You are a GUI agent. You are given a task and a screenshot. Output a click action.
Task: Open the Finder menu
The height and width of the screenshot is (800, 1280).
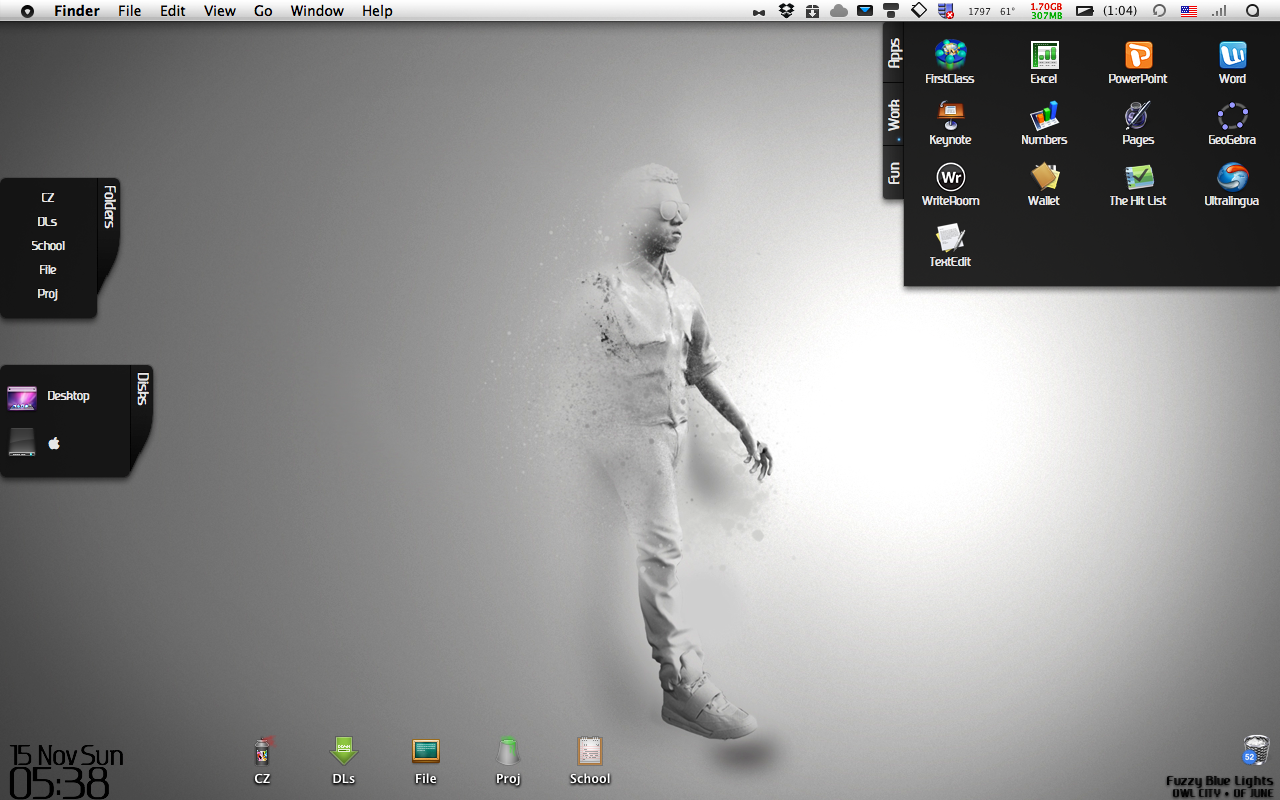pos(77,11)
